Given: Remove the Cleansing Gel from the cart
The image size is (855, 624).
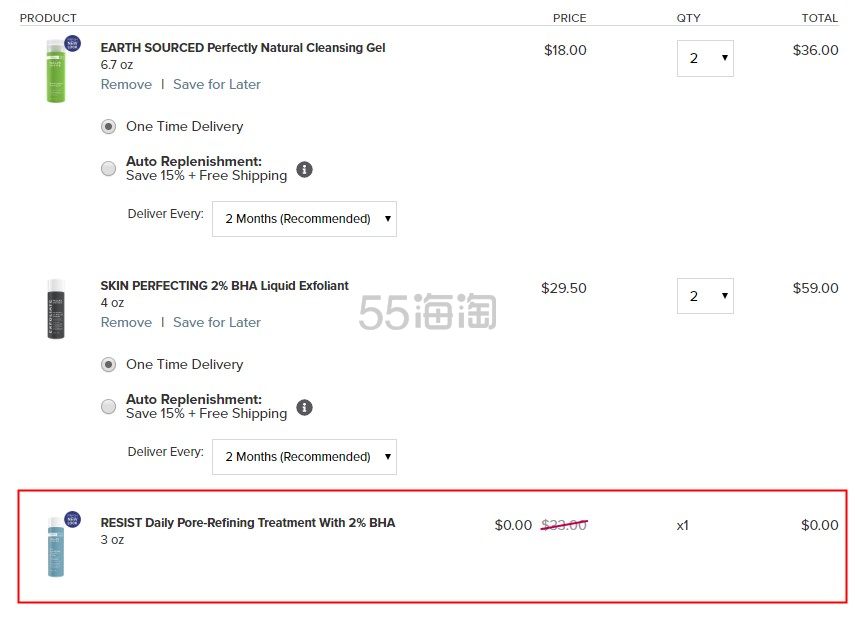Looking at the screenshot, I should (x=127, y=85).
